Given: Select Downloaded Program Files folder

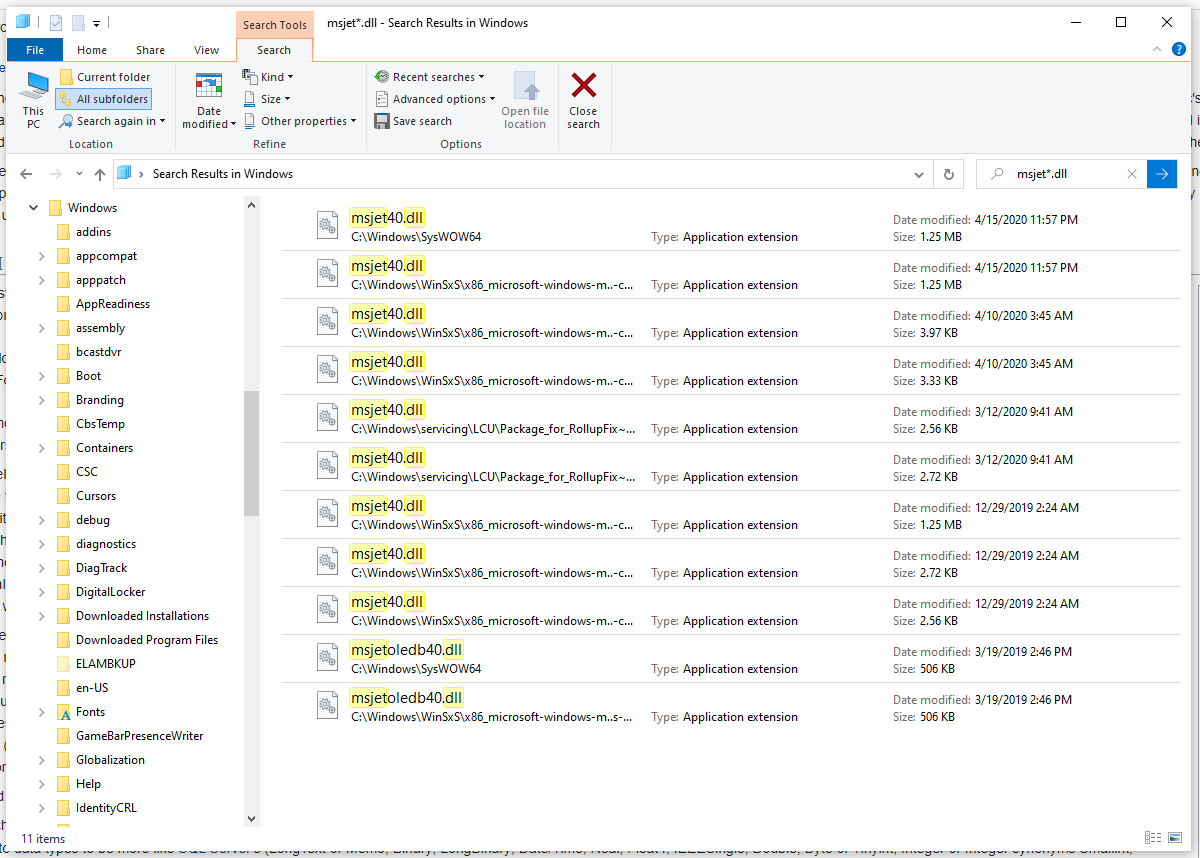Looking at the screenshot, I should point(146,640).
